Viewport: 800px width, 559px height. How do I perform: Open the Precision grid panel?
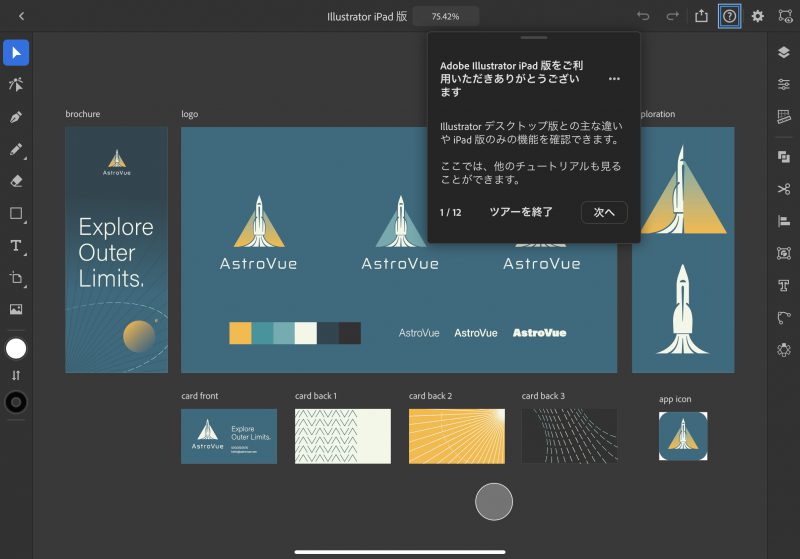[784, 117]
